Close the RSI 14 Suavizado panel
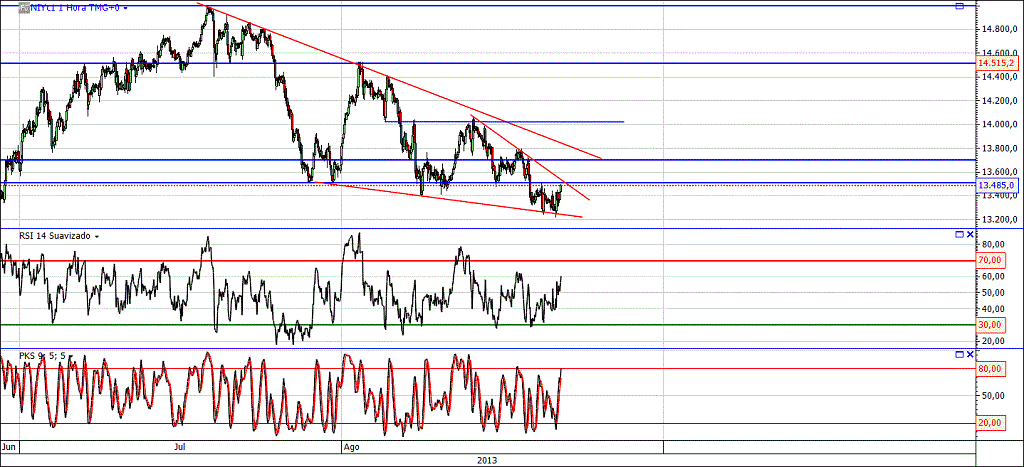This screenshot has height=467, width=1024. pyautogui.click(x=970, y=234)
